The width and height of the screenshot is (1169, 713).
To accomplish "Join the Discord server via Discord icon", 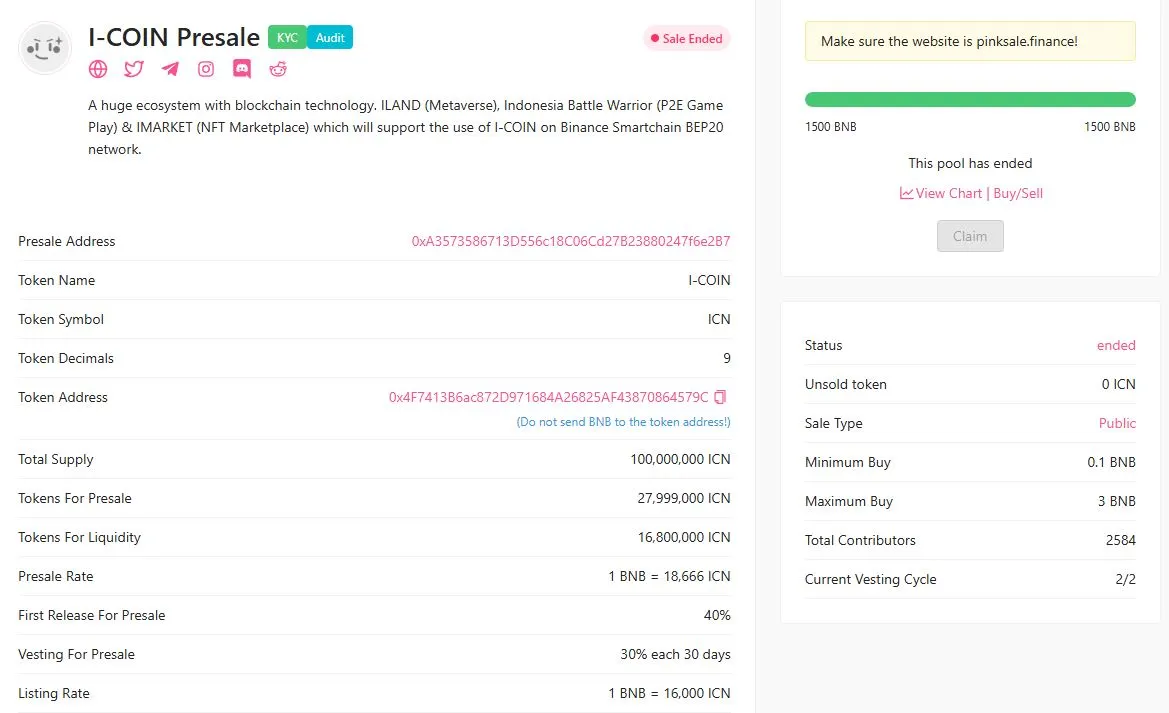I will coord(241,69).
